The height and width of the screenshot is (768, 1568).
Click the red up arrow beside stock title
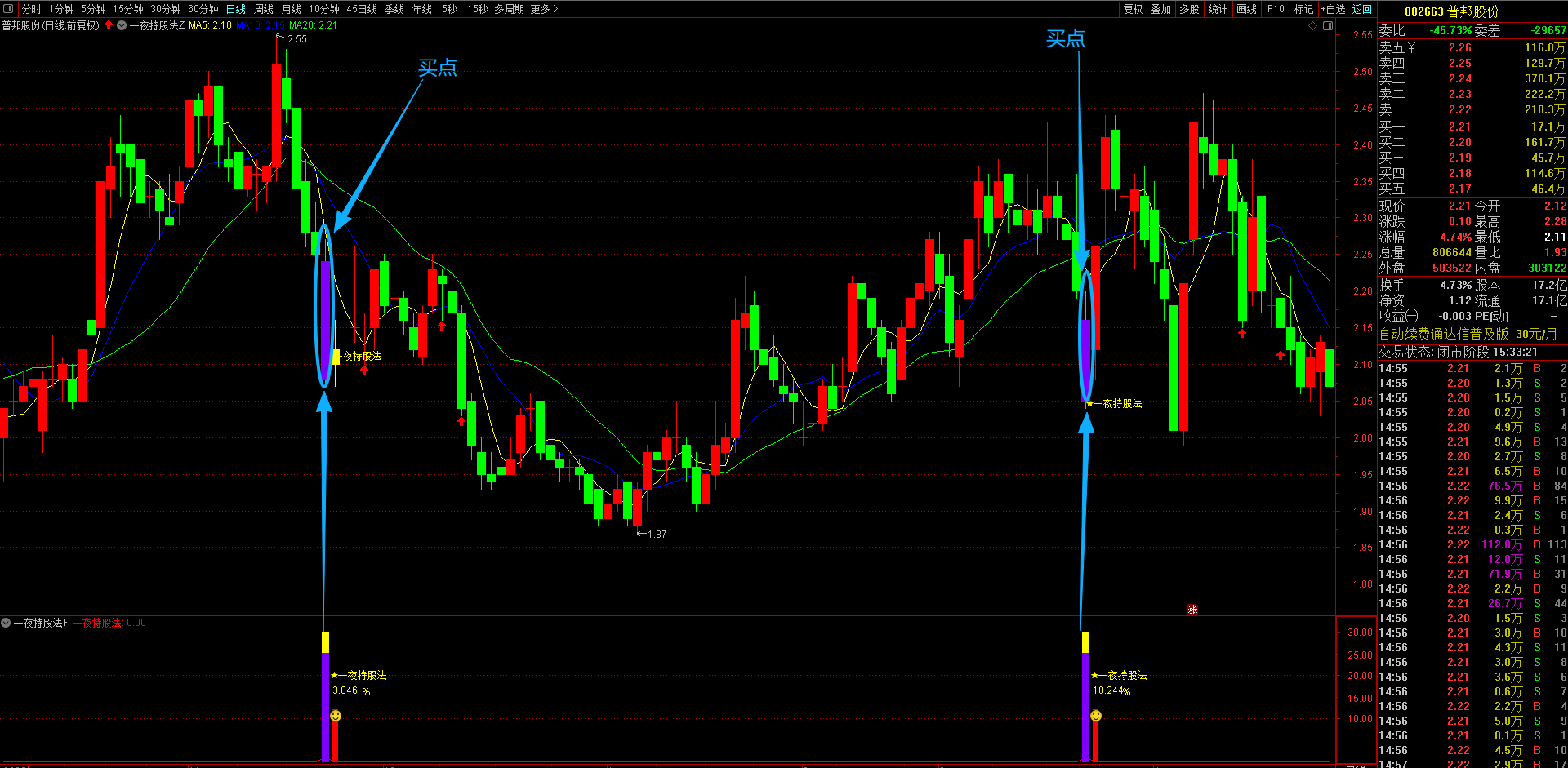coord(109,25)
